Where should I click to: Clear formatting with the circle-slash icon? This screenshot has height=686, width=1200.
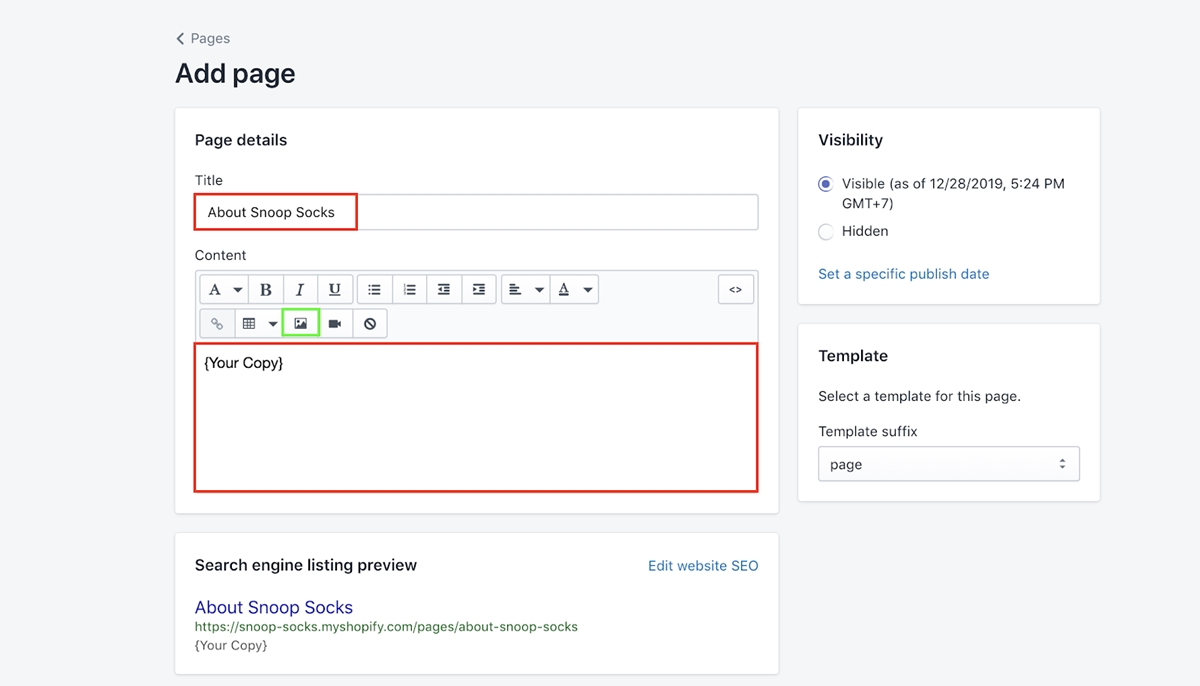pyautogui.click(x=370, y=324)
